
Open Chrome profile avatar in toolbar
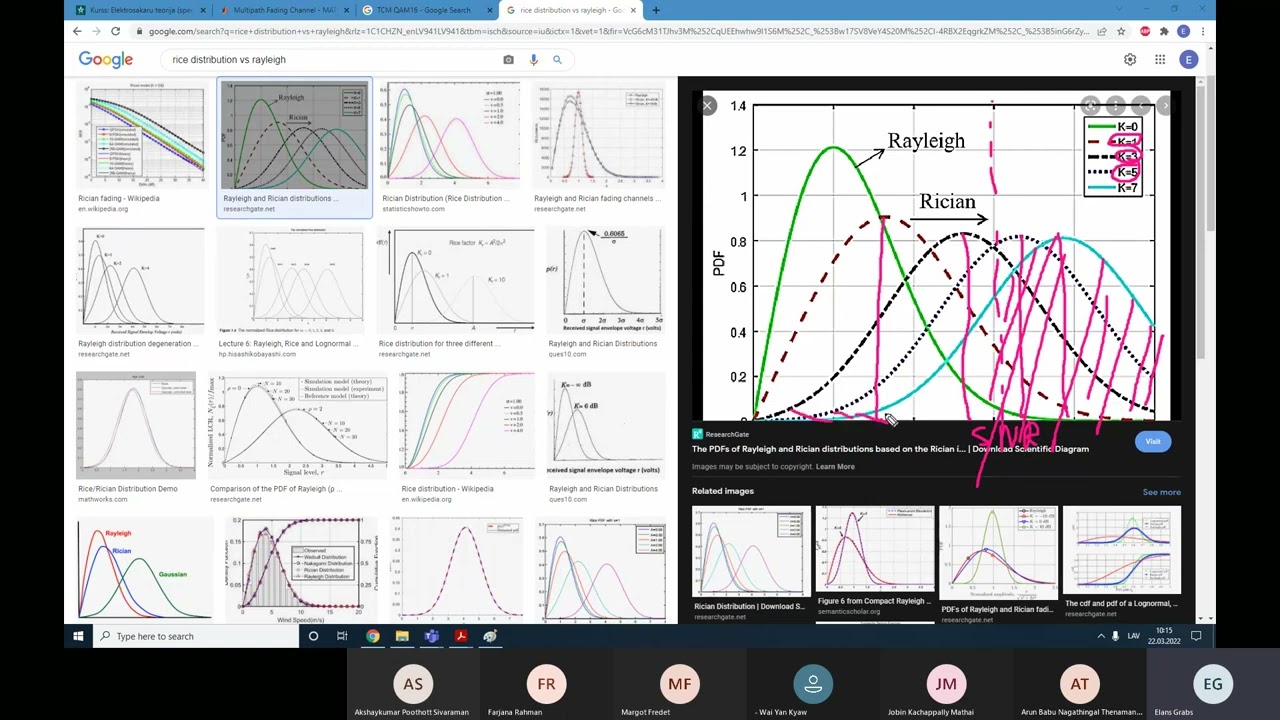point(1184,32)
